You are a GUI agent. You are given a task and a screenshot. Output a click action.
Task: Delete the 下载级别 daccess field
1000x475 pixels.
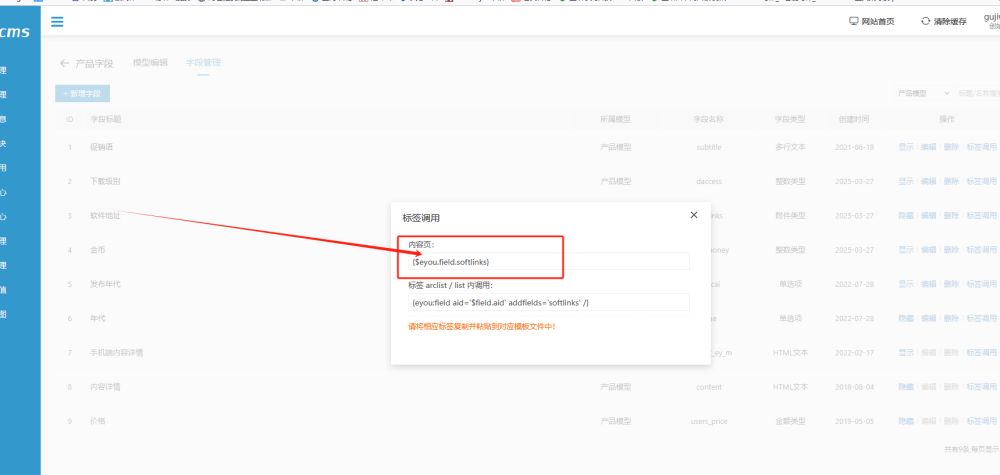coord(951,181)
